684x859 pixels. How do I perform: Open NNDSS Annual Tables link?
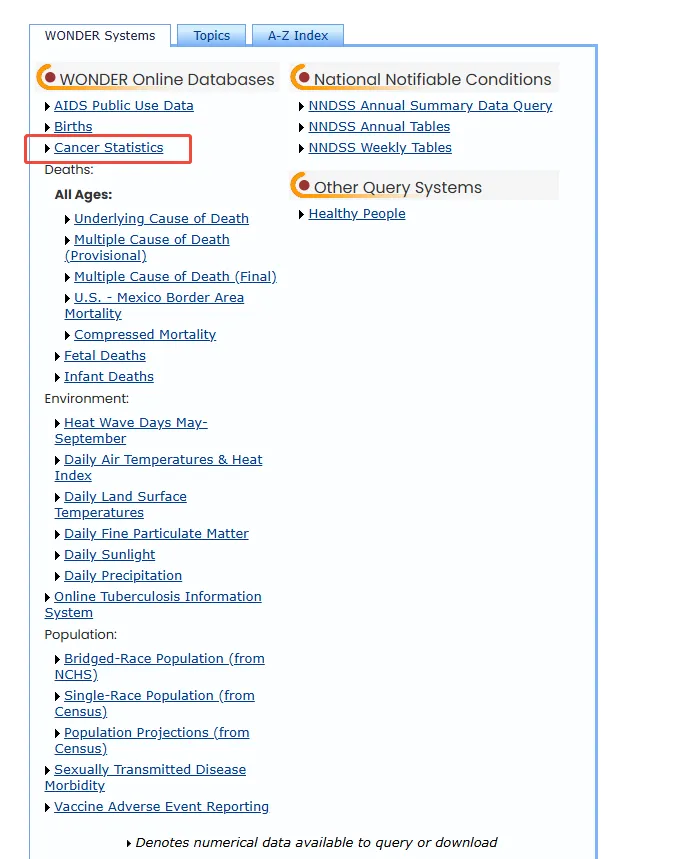pyautogui.click(x=380, y=127)
